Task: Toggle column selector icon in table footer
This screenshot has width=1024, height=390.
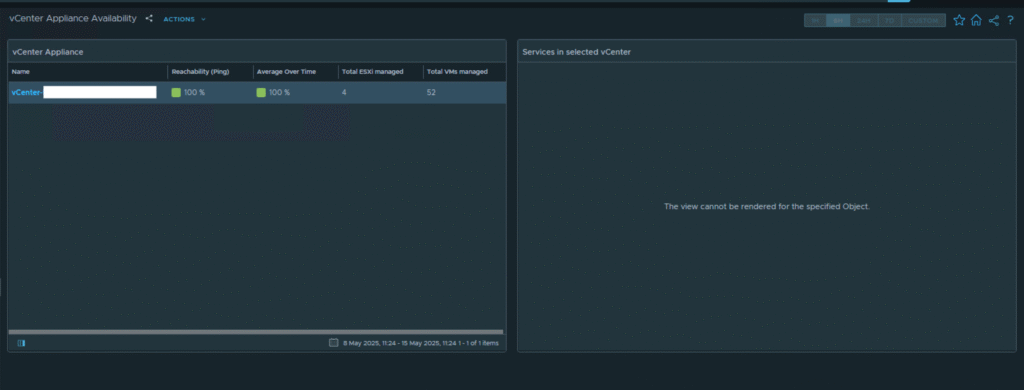Action: pos(21,343)
